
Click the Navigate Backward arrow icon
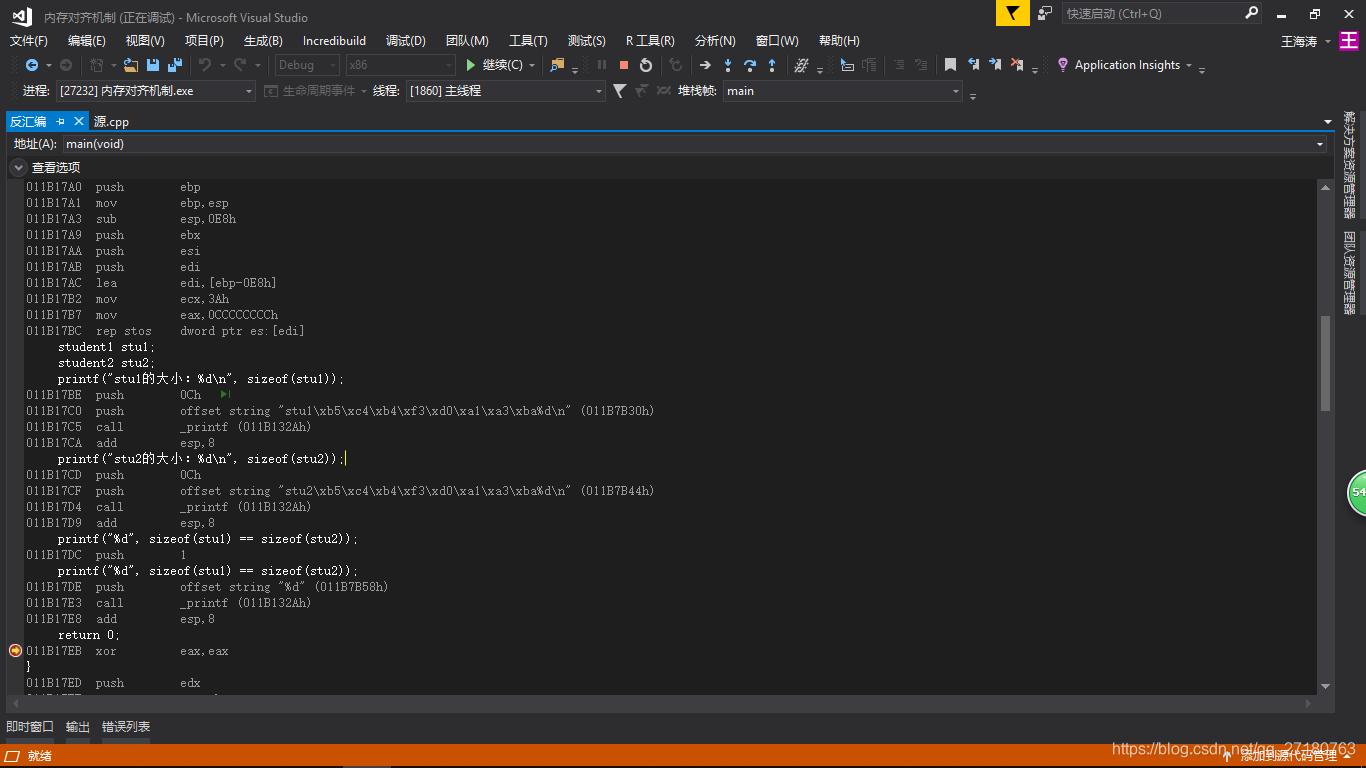[x=31, y=65]
